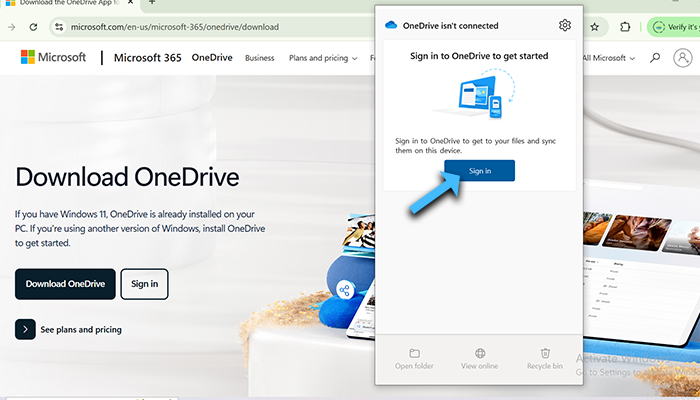Click the sync illustration in OneDrive popup
The image size is (700, 400).
[475, 94]
